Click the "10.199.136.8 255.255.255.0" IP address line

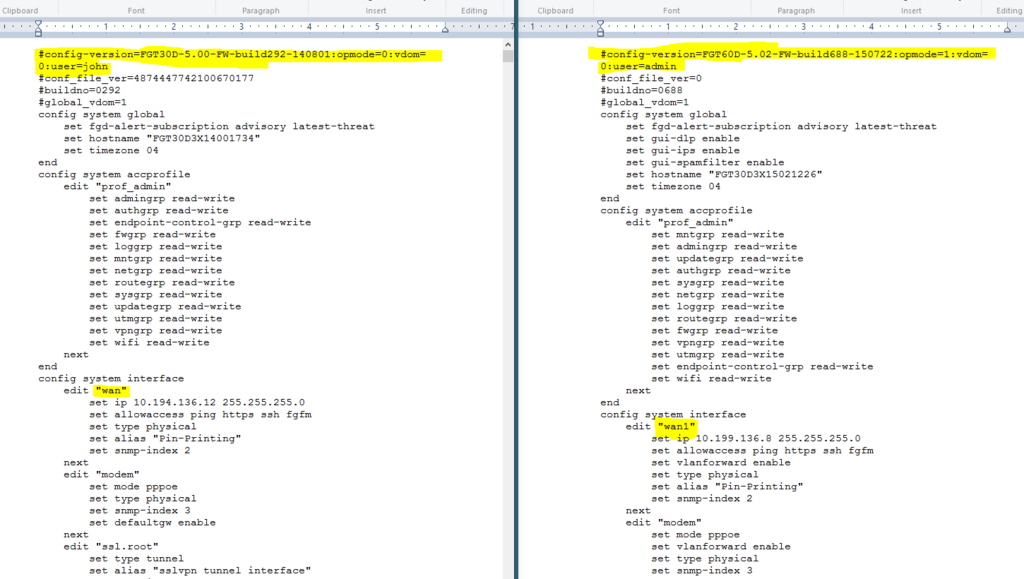[756, 439]
